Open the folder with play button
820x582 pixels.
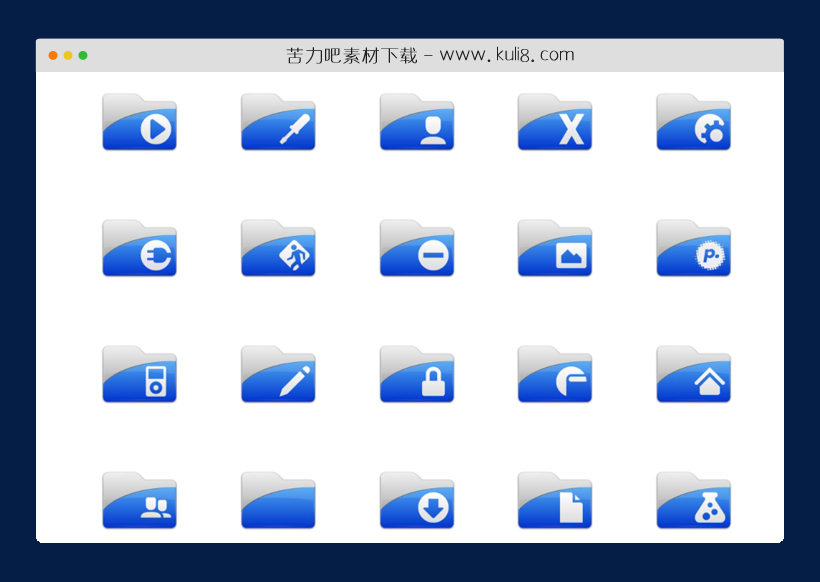pos(139,122)
